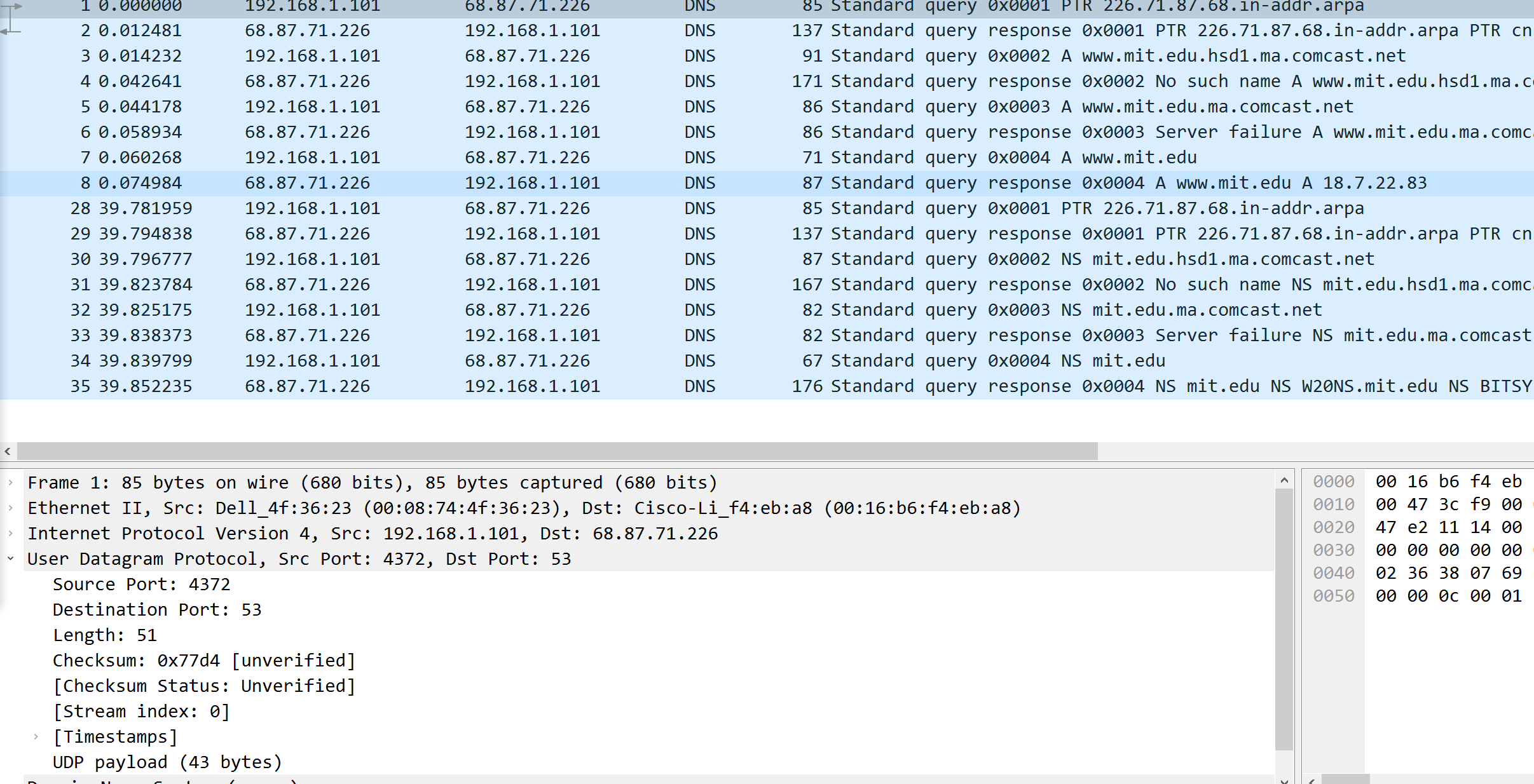Click hex dump offset 0010 row
The height and width of the screenshot is (784, 1534).
1418,504
